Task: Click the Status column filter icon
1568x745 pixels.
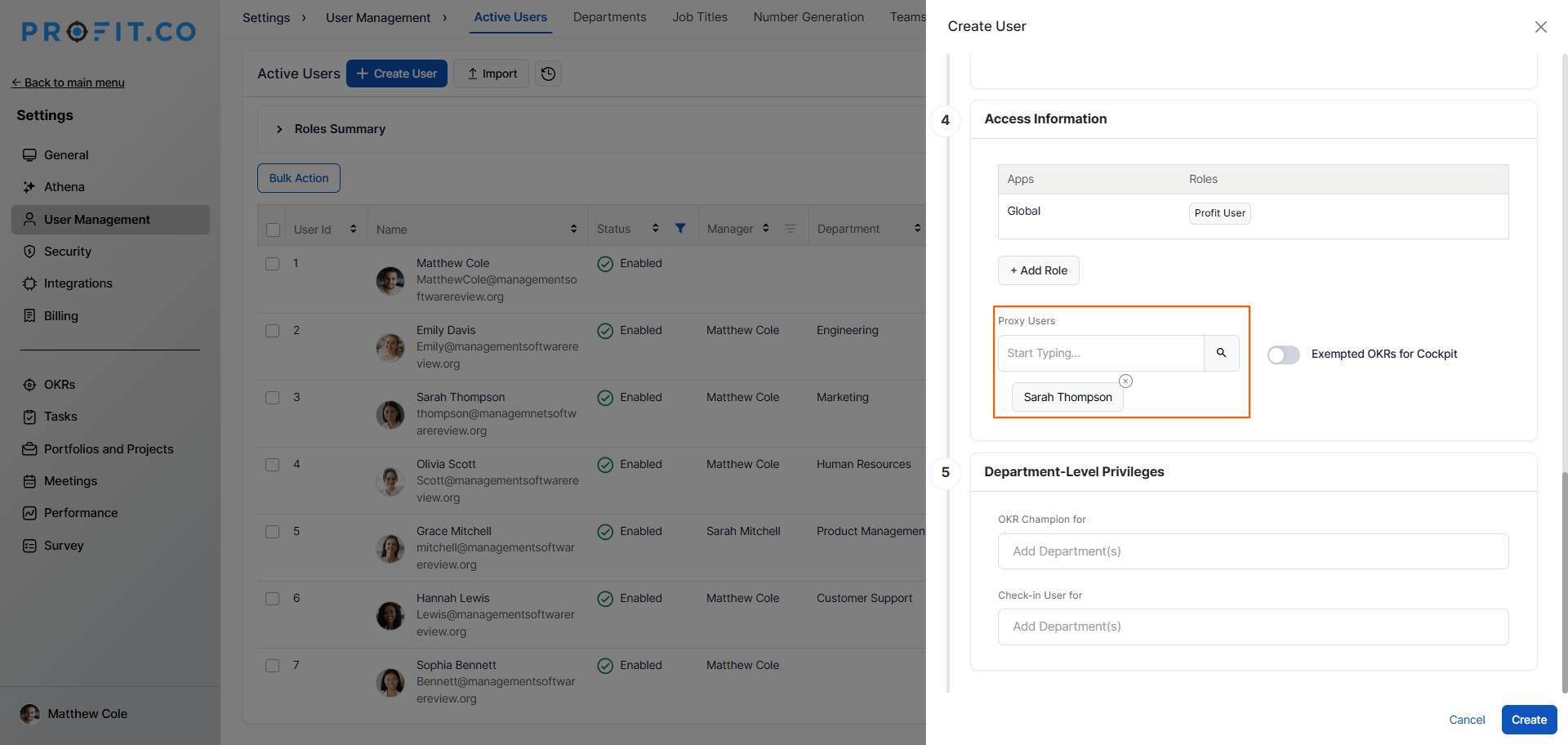Action: (x=680, y=229)
